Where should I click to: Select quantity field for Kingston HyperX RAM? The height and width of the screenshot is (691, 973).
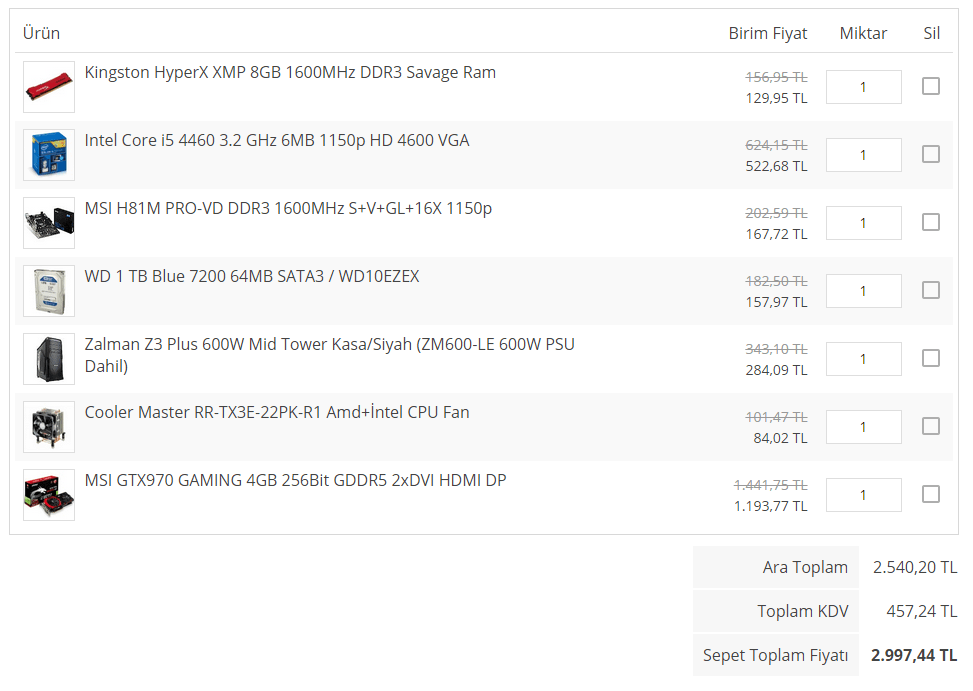tap(863, 87)
